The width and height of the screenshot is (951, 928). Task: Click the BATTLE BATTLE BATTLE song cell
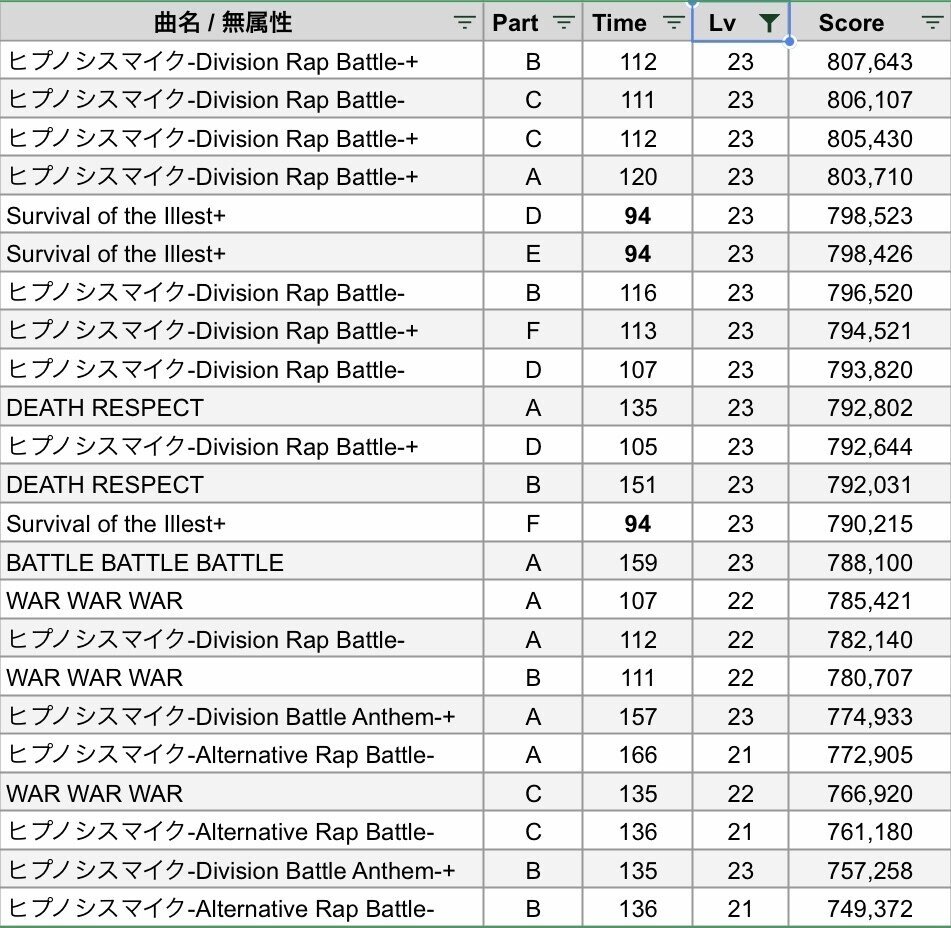click(241, 562)
